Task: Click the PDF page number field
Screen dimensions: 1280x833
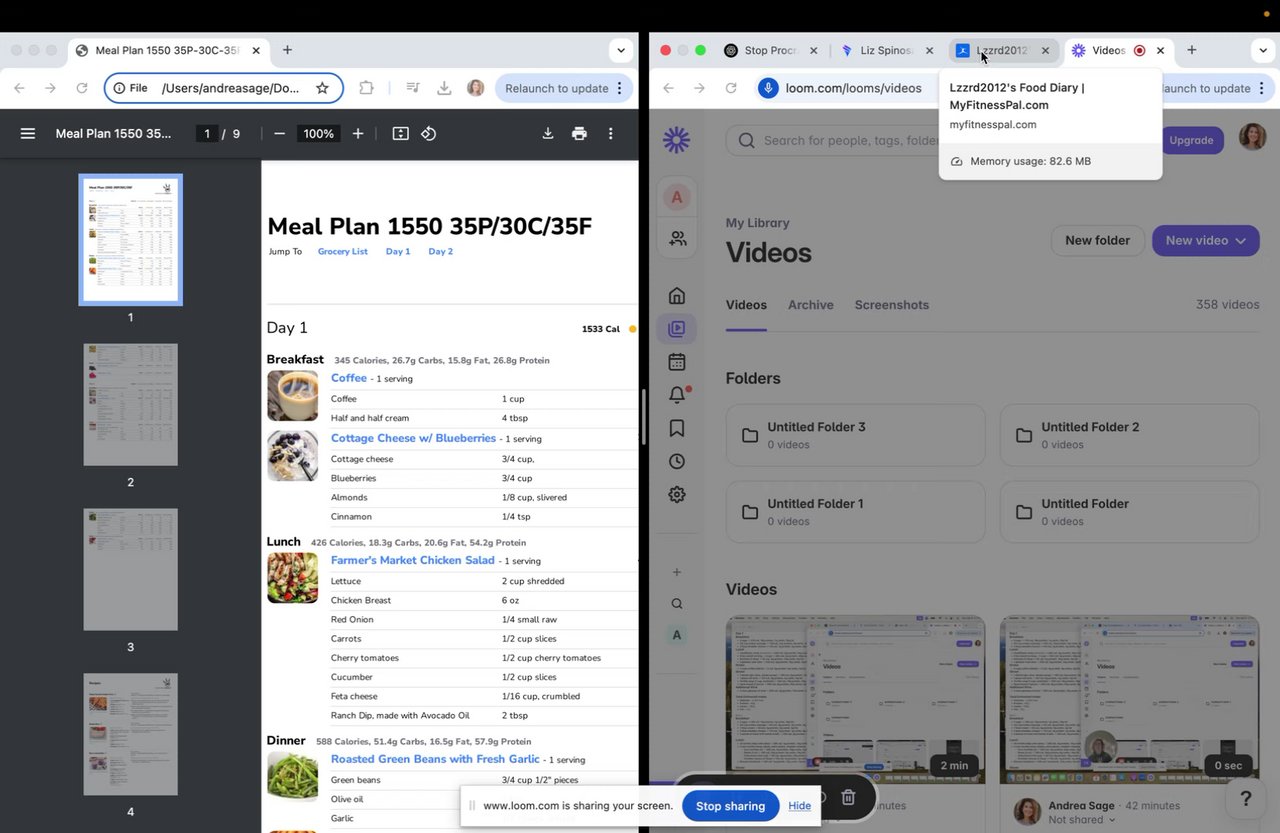Action: coord(207,133)
